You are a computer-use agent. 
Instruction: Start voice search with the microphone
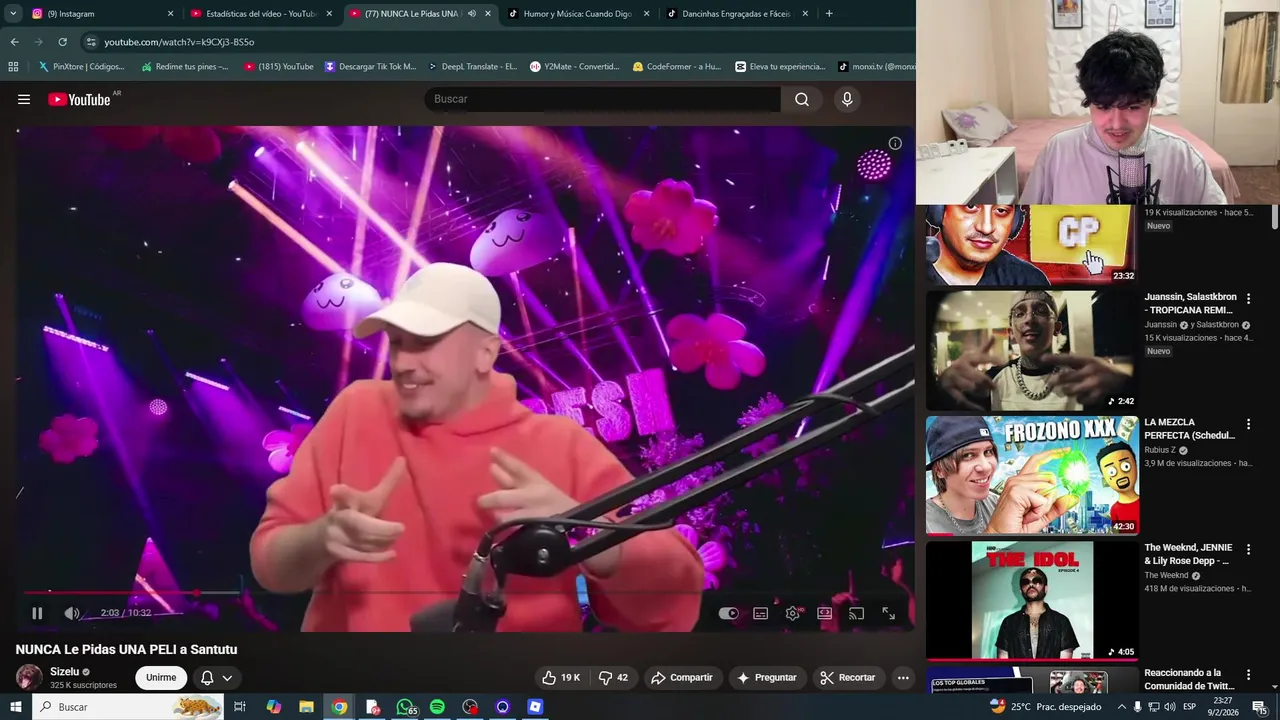[x=847, y=99]
